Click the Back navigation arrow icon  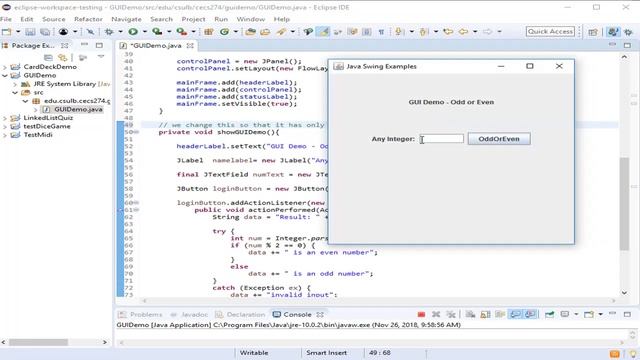point(463,31)
